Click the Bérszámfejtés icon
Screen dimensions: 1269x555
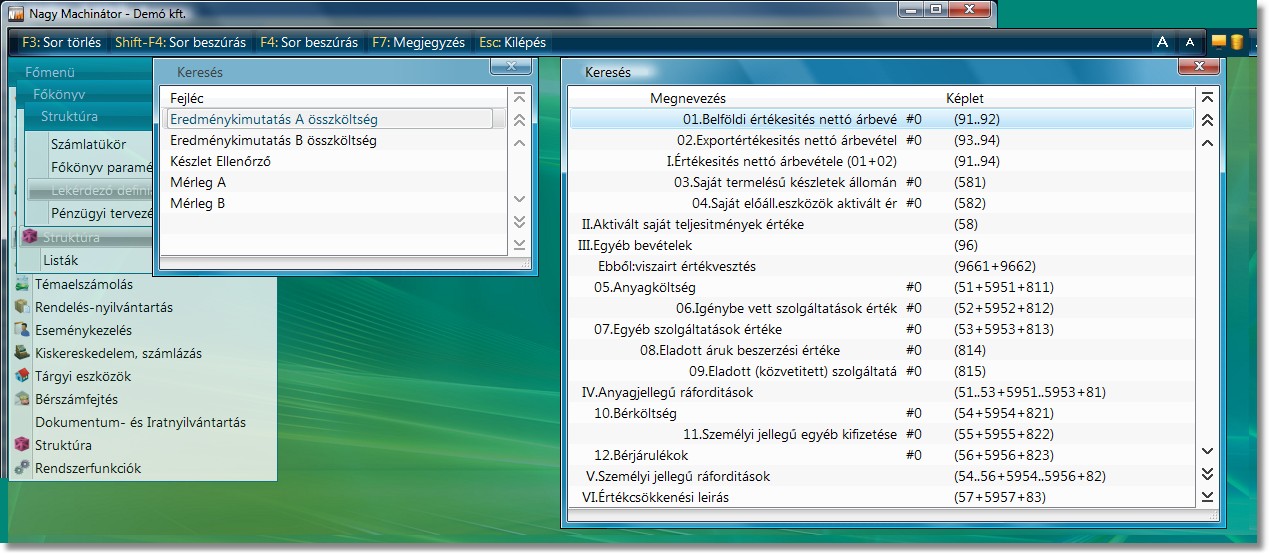23,399
